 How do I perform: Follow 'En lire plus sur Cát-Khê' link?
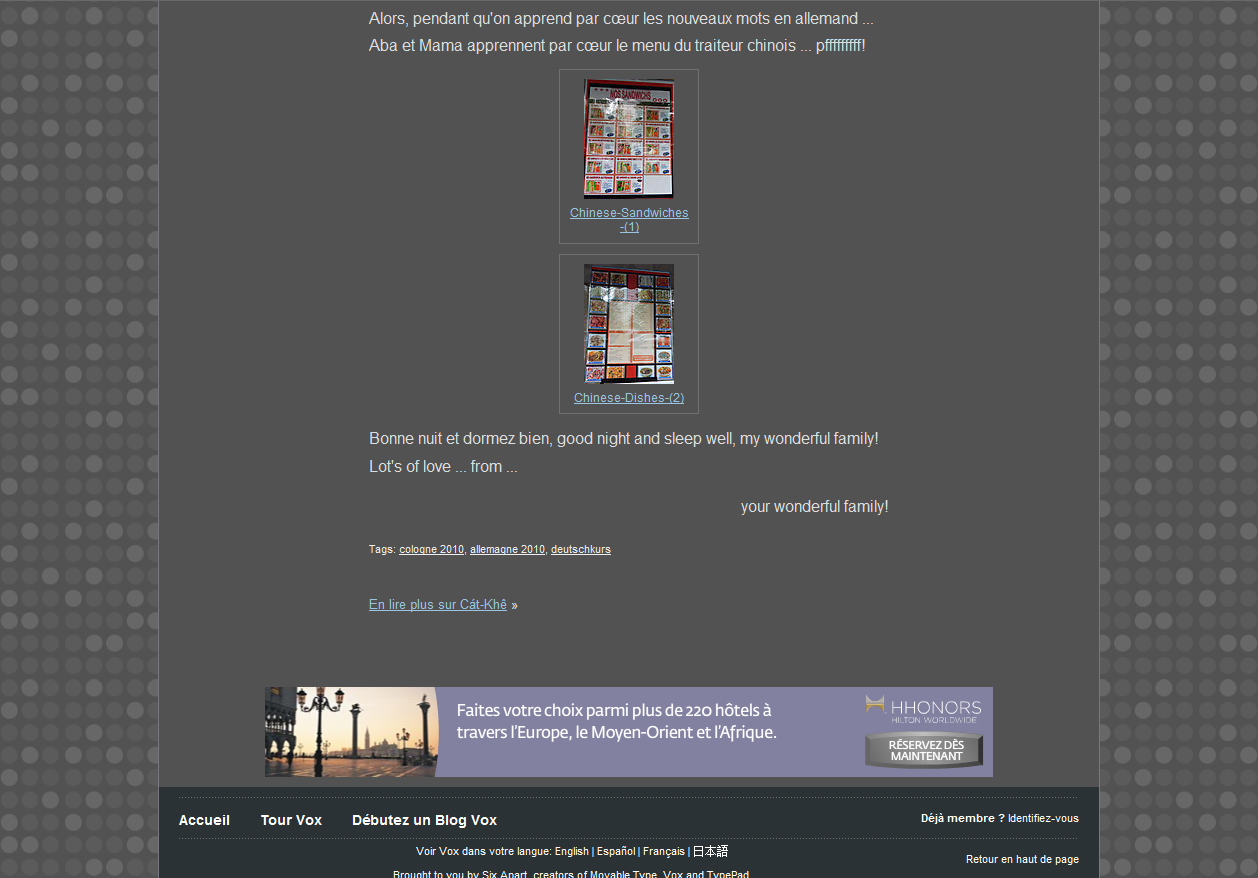tap(437, 605)
